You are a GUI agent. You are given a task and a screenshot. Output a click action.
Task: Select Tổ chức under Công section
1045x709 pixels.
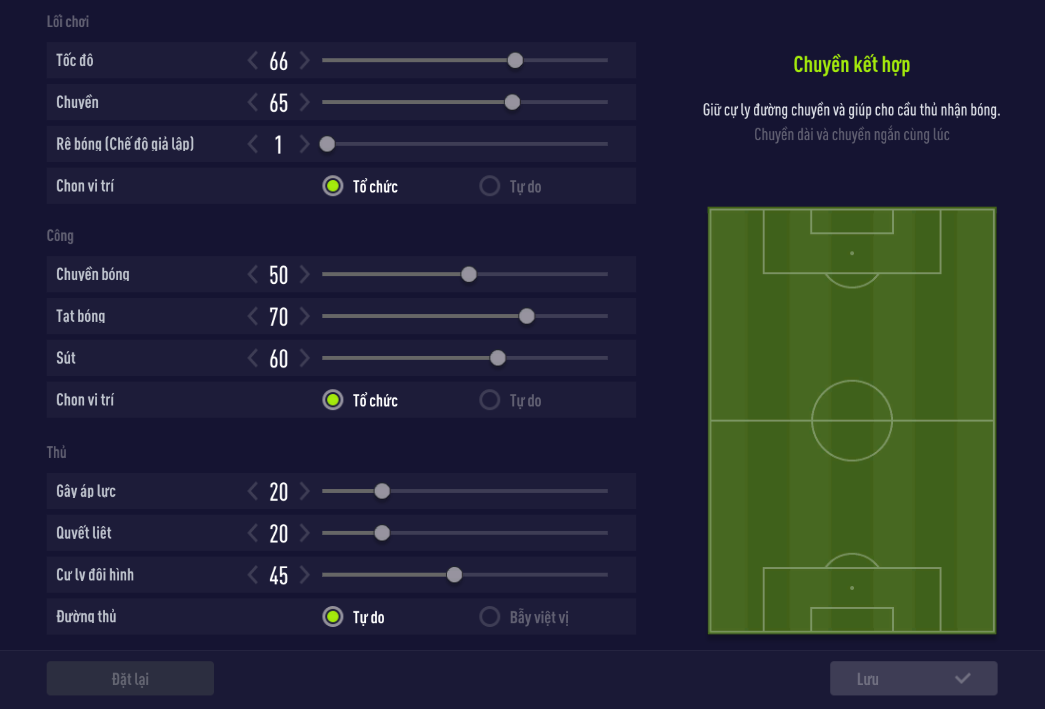pos(333,401)
